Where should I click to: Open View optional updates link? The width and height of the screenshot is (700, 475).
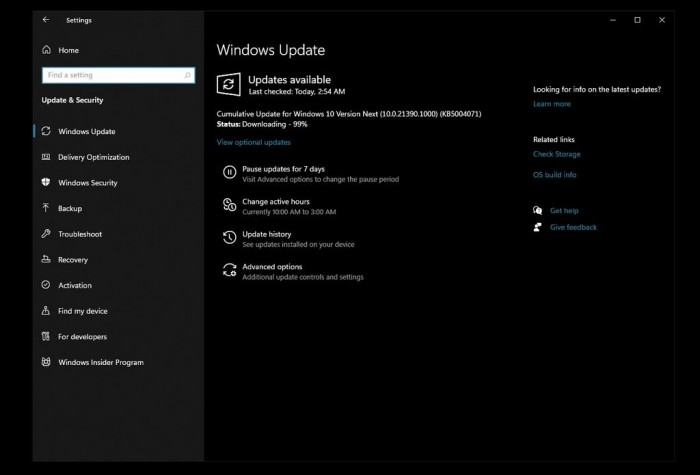click(x=254, y=142)
